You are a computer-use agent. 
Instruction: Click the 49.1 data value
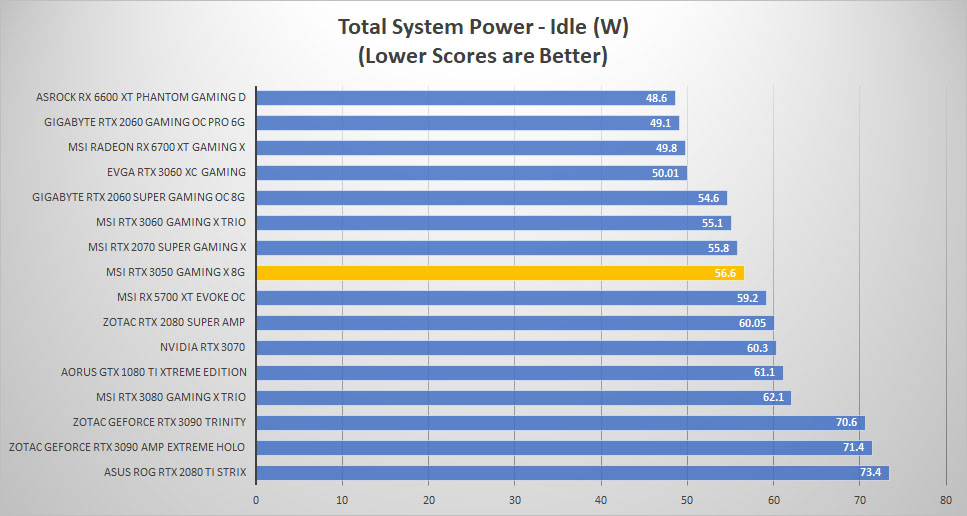tap(660, 123)
